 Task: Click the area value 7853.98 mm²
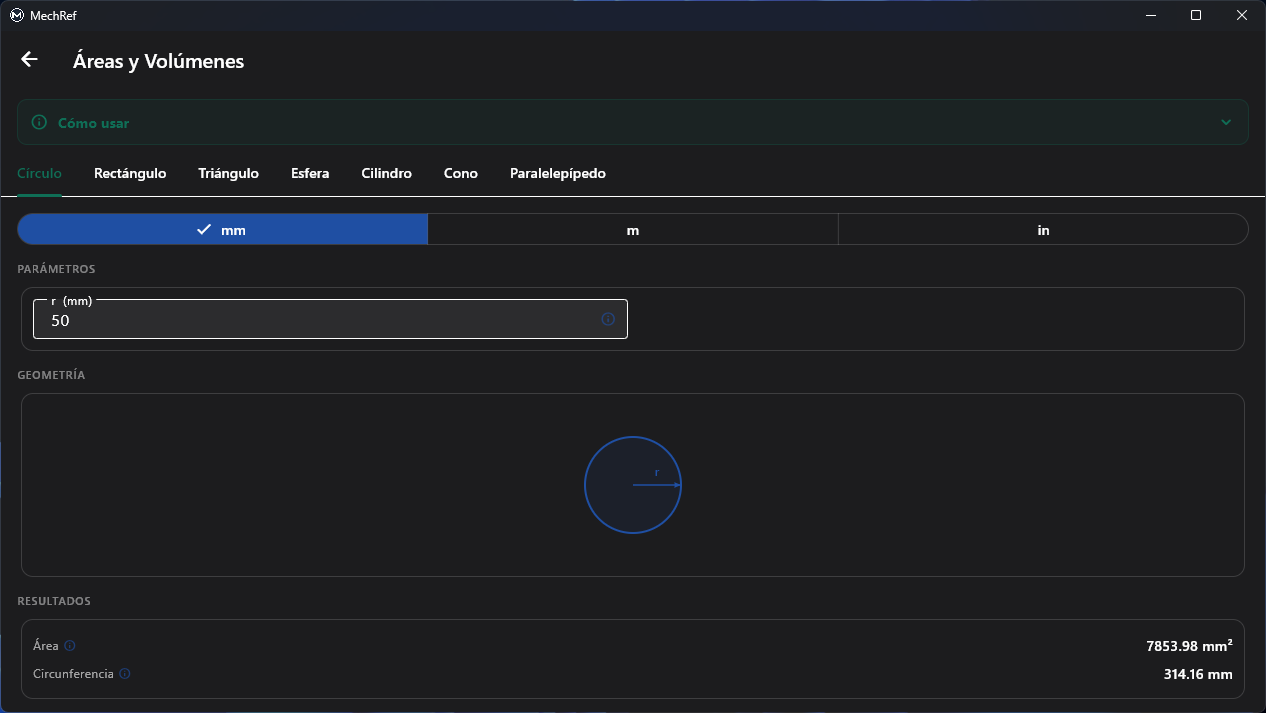1189,646
